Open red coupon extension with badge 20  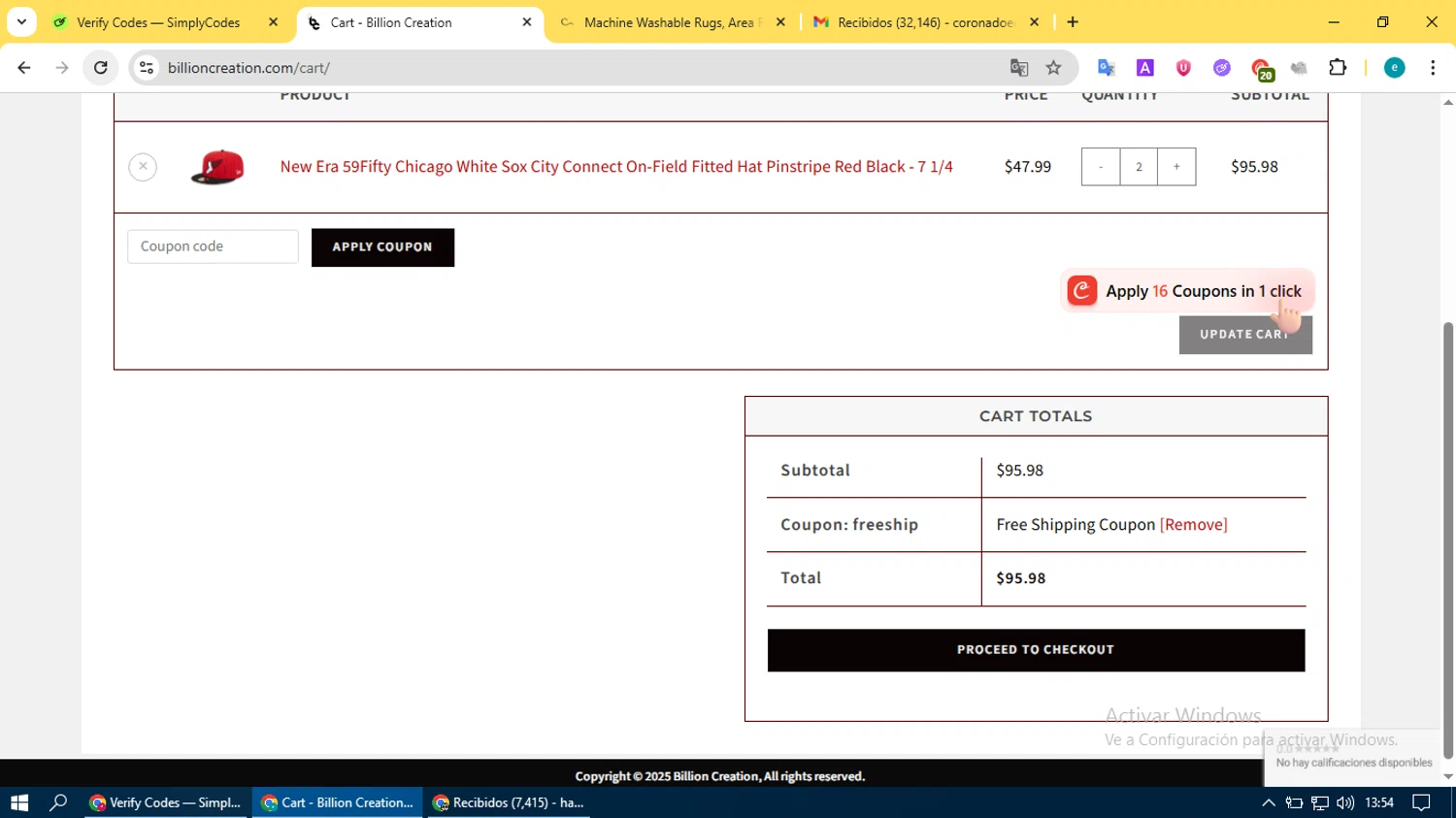pos(1261,69)
